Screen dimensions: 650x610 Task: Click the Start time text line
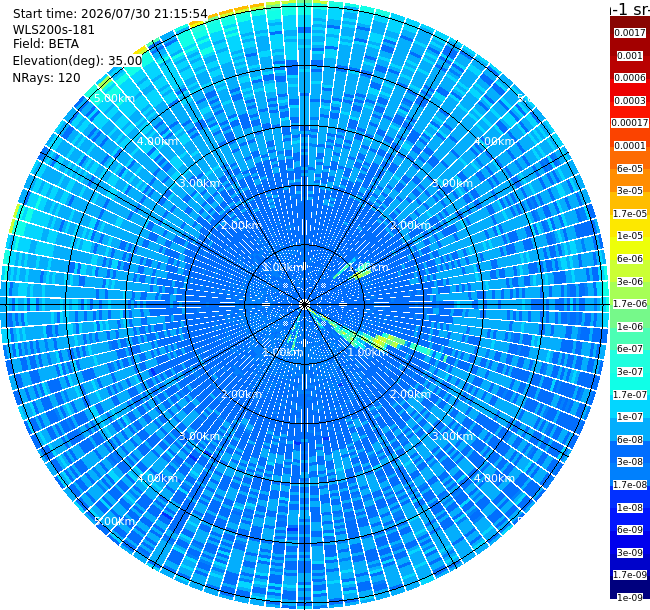coord(110,14)
